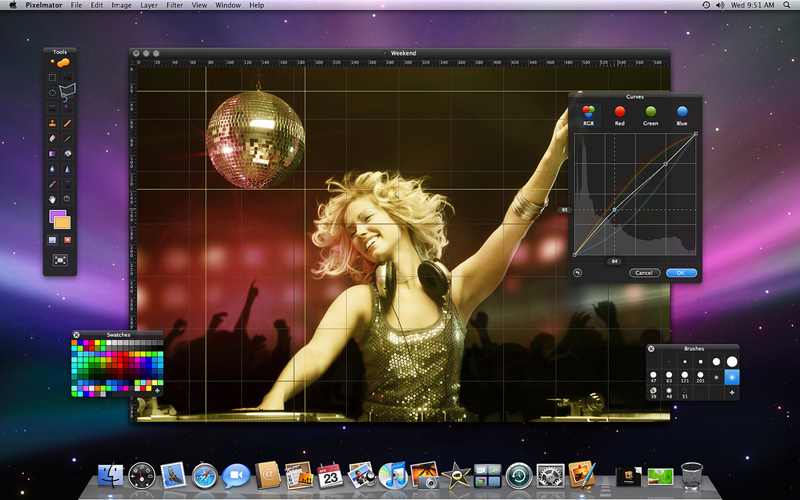
Task: Switch curves to the Blue channel
Action: coord(681,113)
